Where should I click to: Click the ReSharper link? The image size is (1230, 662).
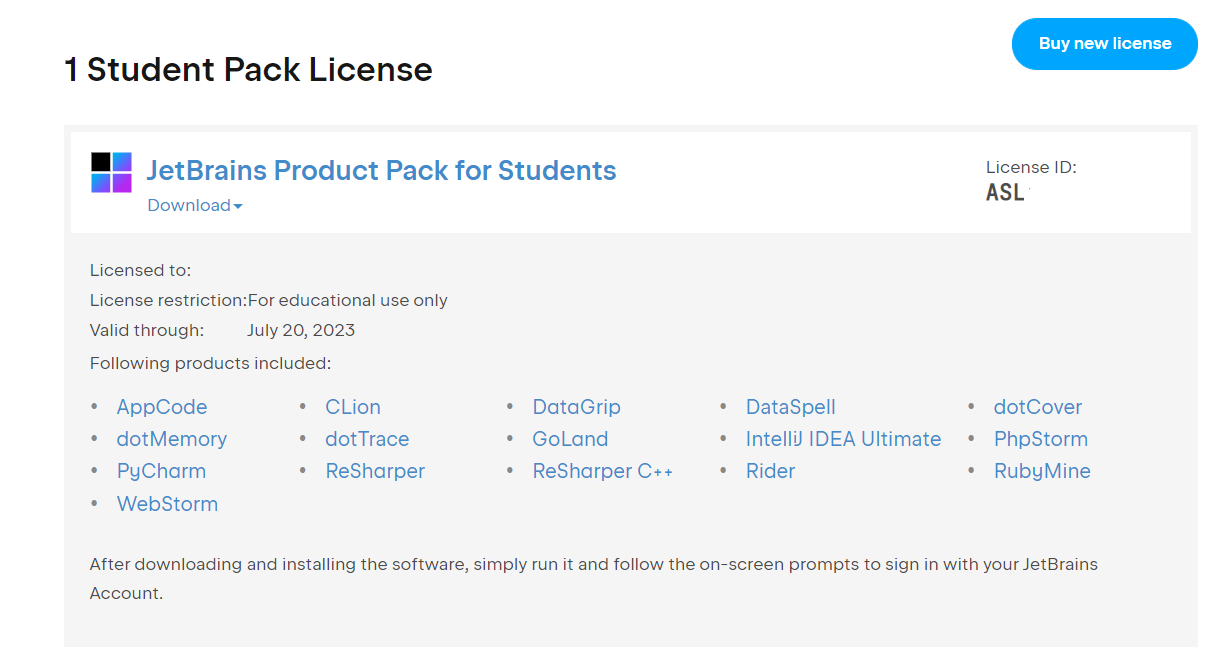(375, 471)
